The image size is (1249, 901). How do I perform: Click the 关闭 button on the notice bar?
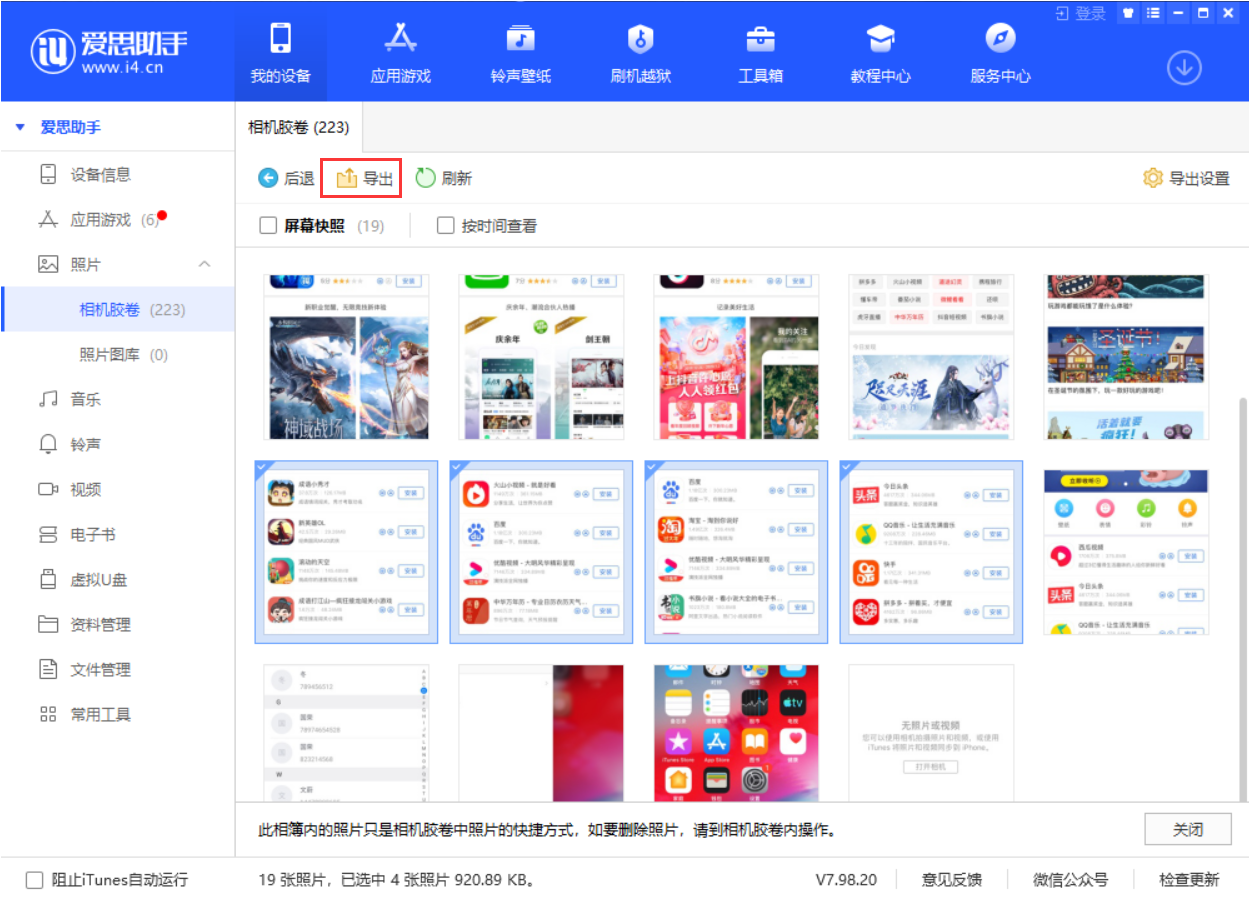pyautogui.click(x=1187, y=829)
